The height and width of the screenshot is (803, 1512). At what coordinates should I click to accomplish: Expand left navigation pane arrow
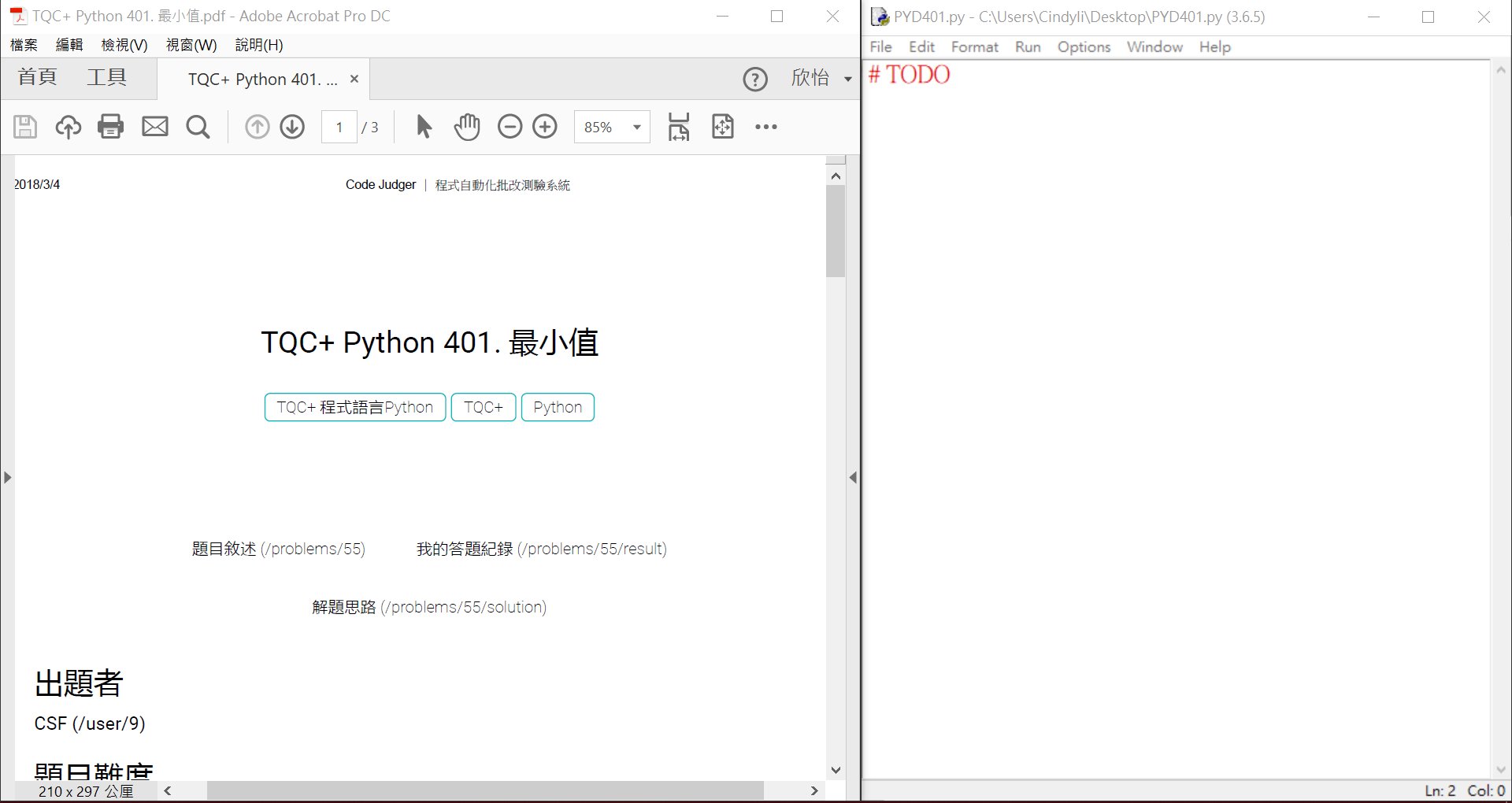pos(7,477)
